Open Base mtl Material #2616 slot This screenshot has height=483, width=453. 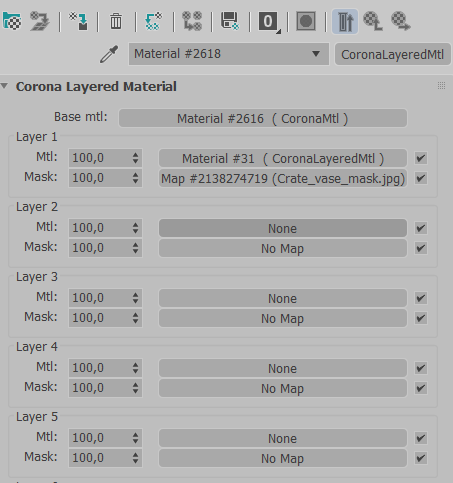pos(263,118)
